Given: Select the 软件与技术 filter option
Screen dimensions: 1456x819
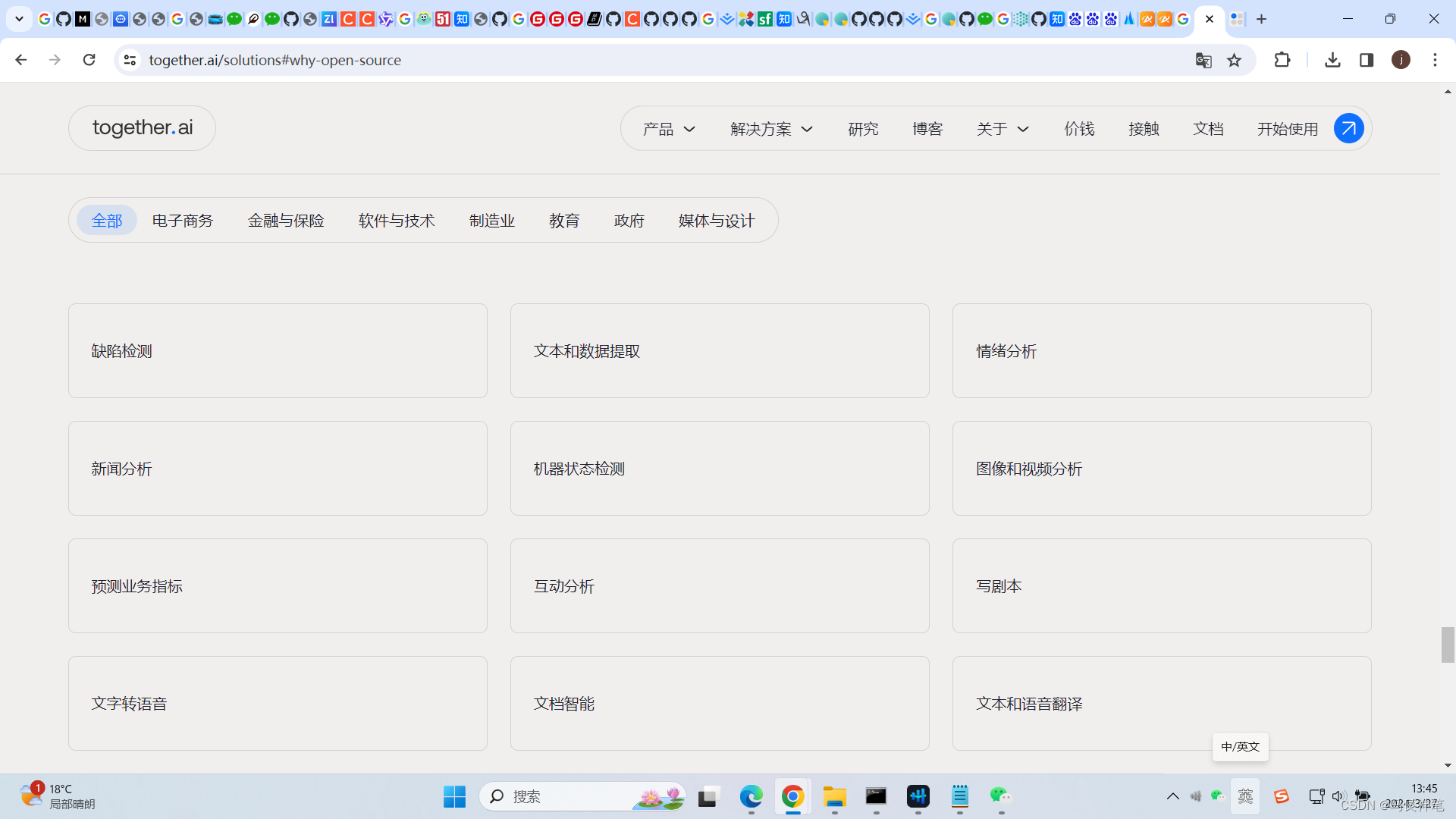Looking at the screenshot, I should click(397, 220).
